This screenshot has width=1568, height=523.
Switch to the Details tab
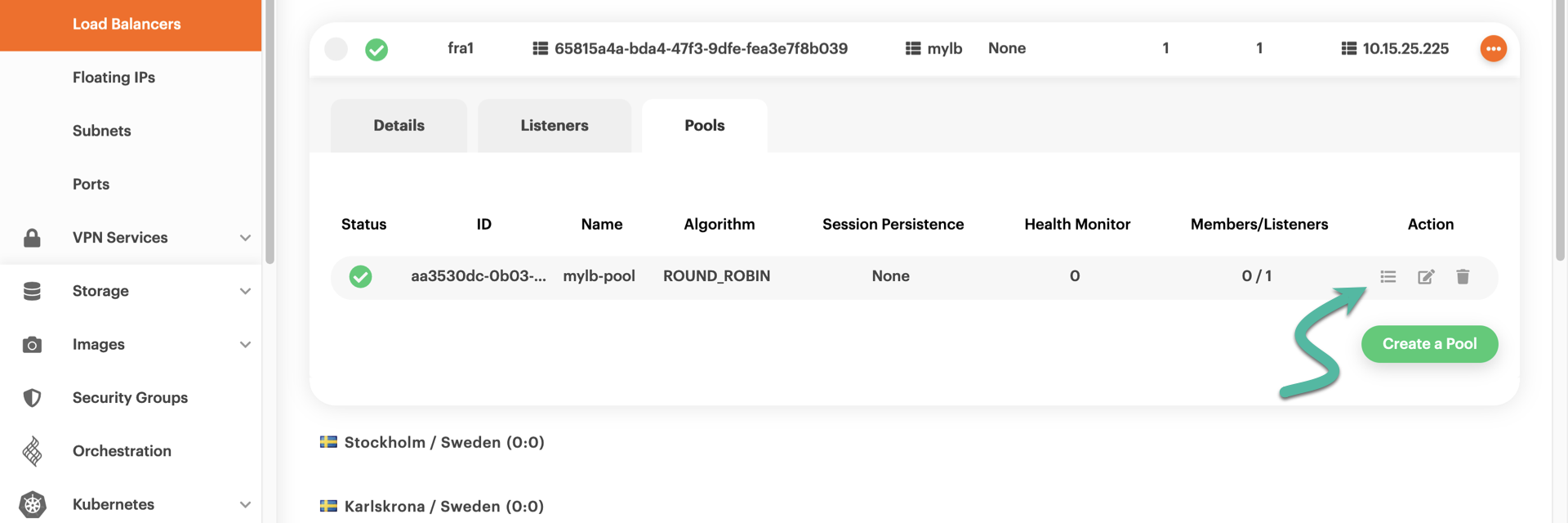tap(399, 126)
